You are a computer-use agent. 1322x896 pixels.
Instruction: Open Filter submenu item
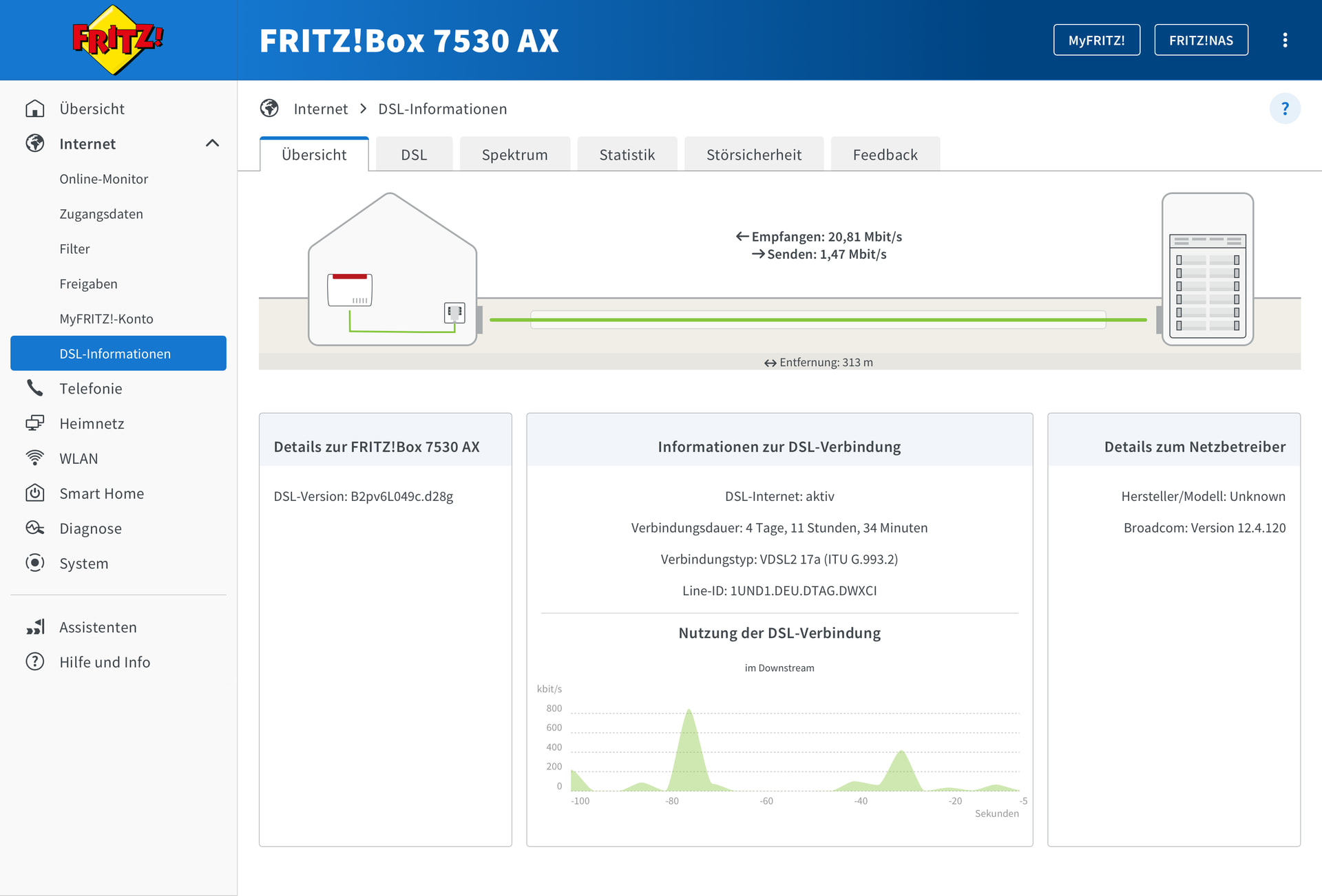[74, 249]
